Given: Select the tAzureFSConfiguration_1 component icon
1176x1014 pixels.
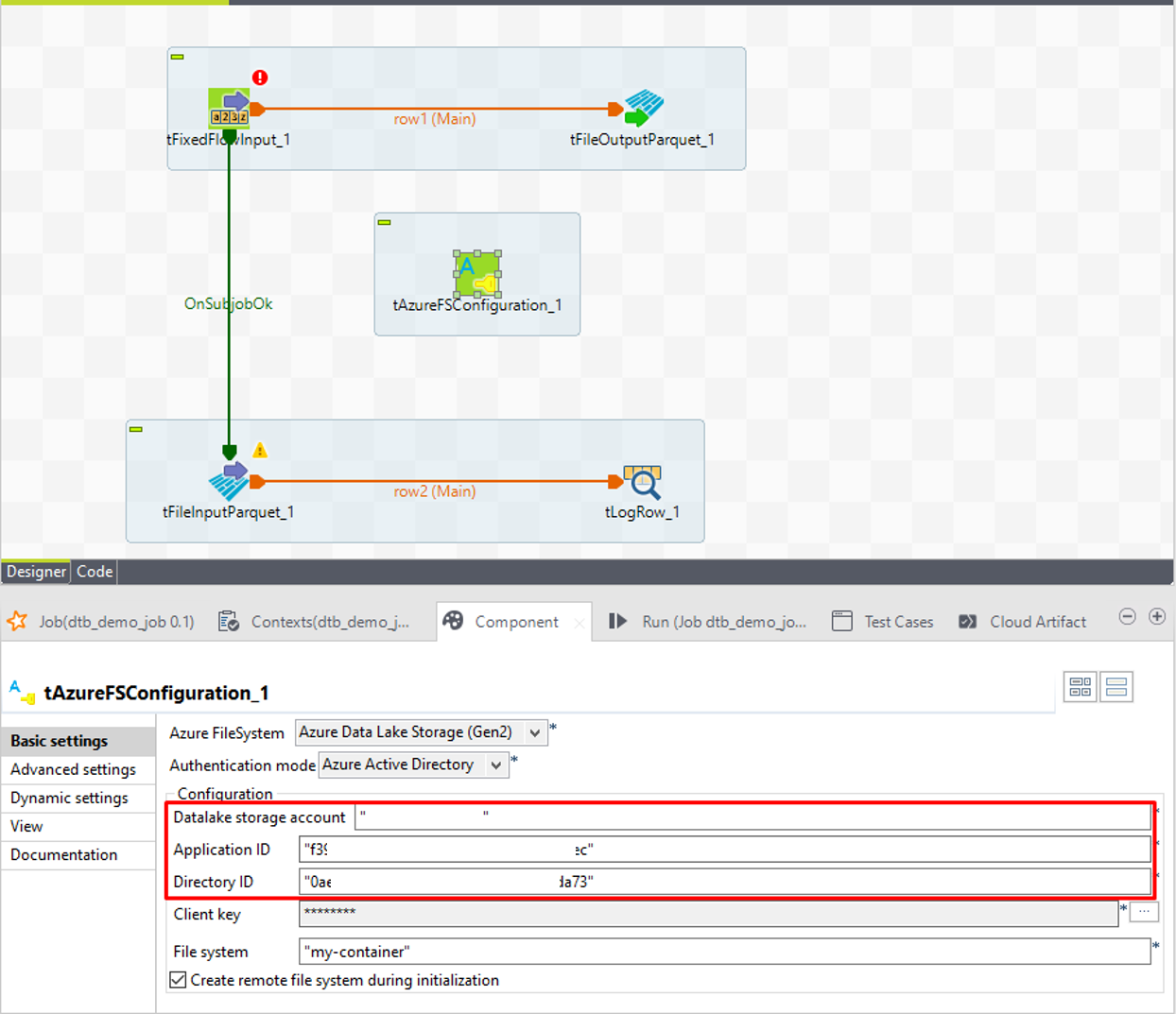Looking at the screenshot, I should [x=477, y=274].
